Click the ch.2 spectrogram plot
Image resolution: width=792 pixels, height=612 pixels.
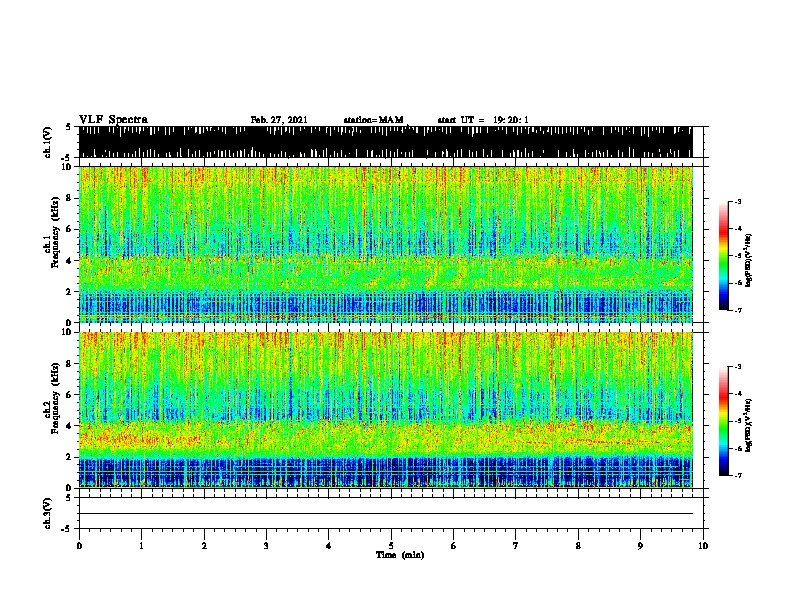tap(386, 410)
